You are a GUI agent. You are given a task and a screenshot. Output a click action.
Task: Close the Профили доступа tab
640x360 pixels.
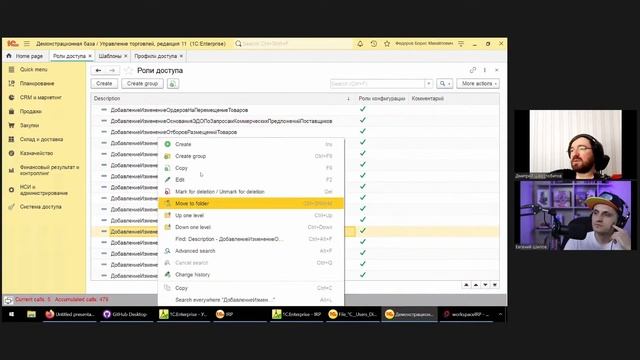pos(181,56)
